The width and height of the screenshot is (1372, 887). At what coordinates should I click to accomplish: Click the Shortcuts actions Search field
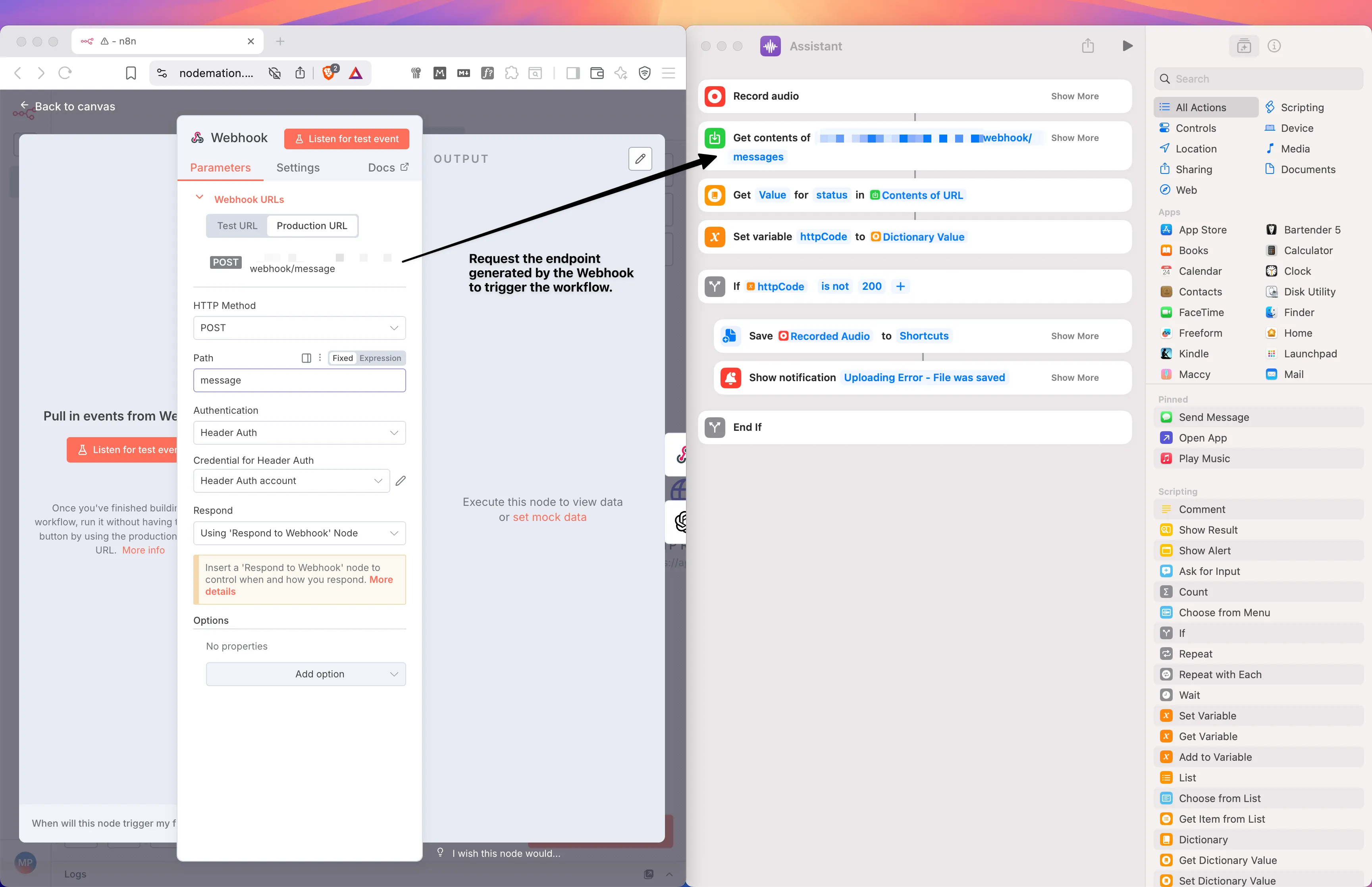[x=1258, y=79]
